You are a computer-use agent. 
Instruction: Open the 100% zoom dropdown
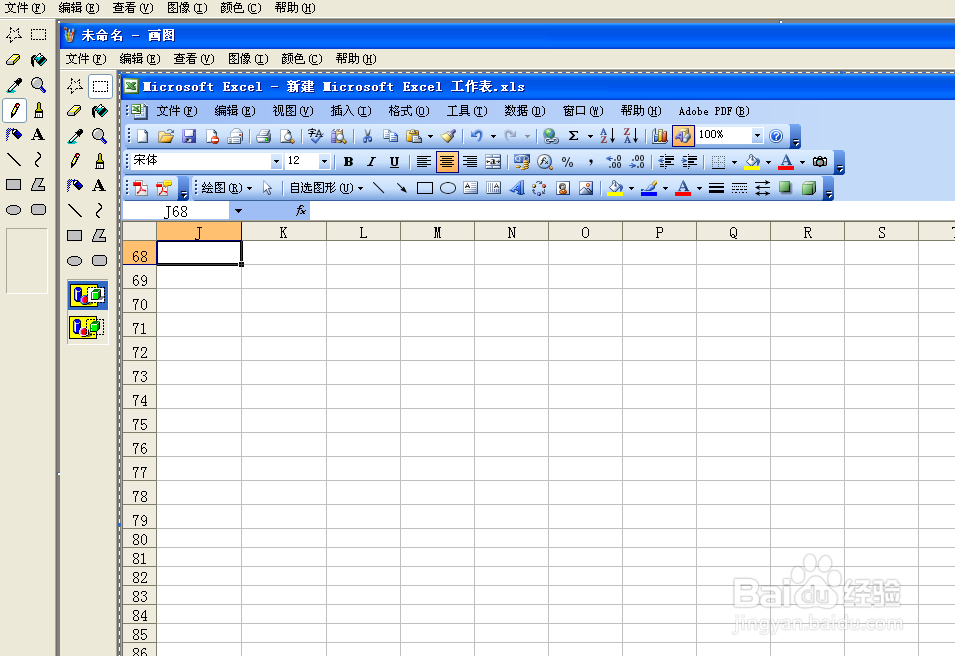pos(757,135)
